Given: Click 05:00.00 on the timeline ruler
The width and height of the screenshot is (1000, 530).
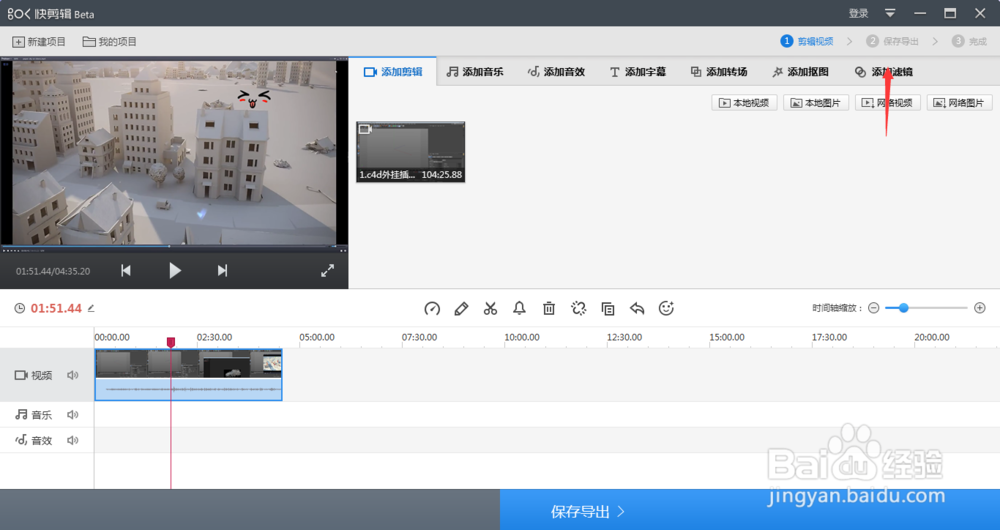Looking at the screenshot, I should pyautogui.click(x=317, y=337).
